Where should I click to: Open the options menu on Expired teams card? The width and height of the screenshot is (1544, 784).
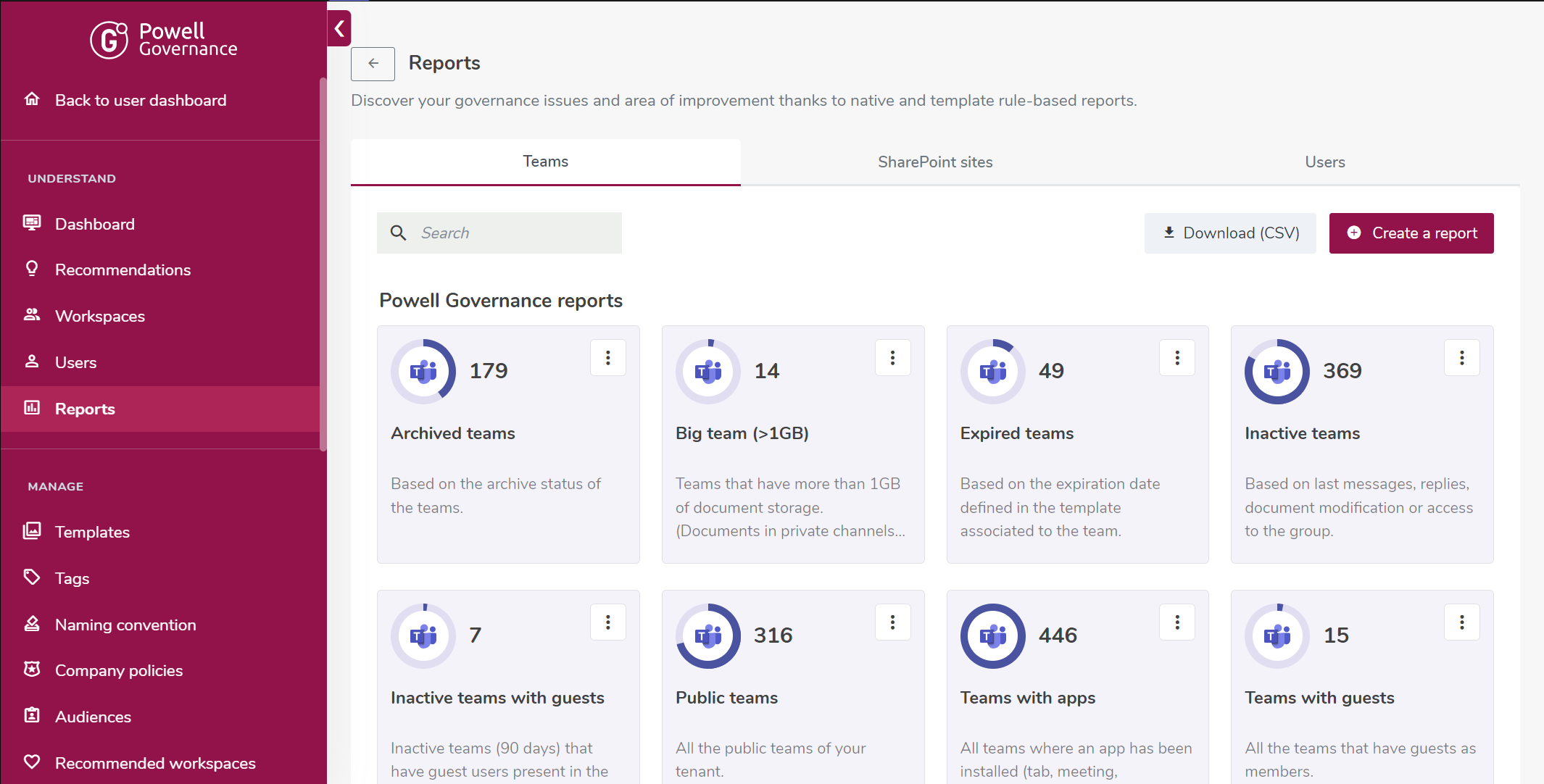1177,357
